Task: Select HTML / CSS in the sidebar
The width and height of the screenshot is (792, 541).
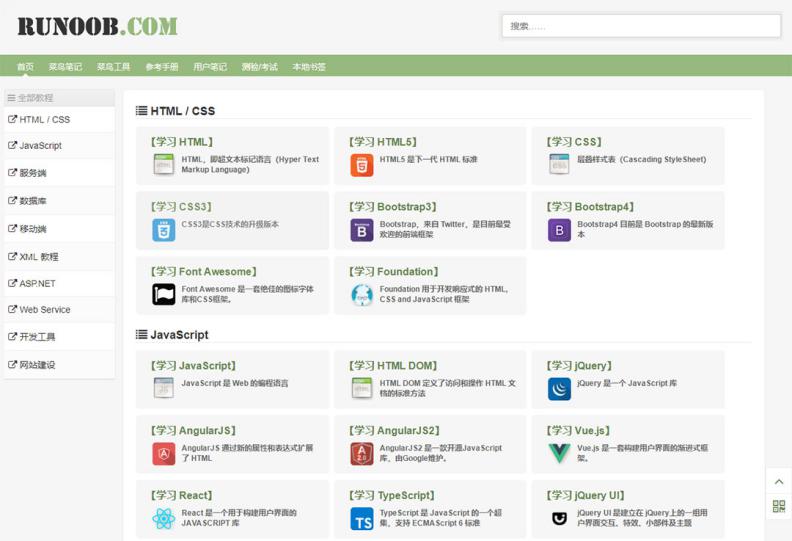Action: (59, 120)
